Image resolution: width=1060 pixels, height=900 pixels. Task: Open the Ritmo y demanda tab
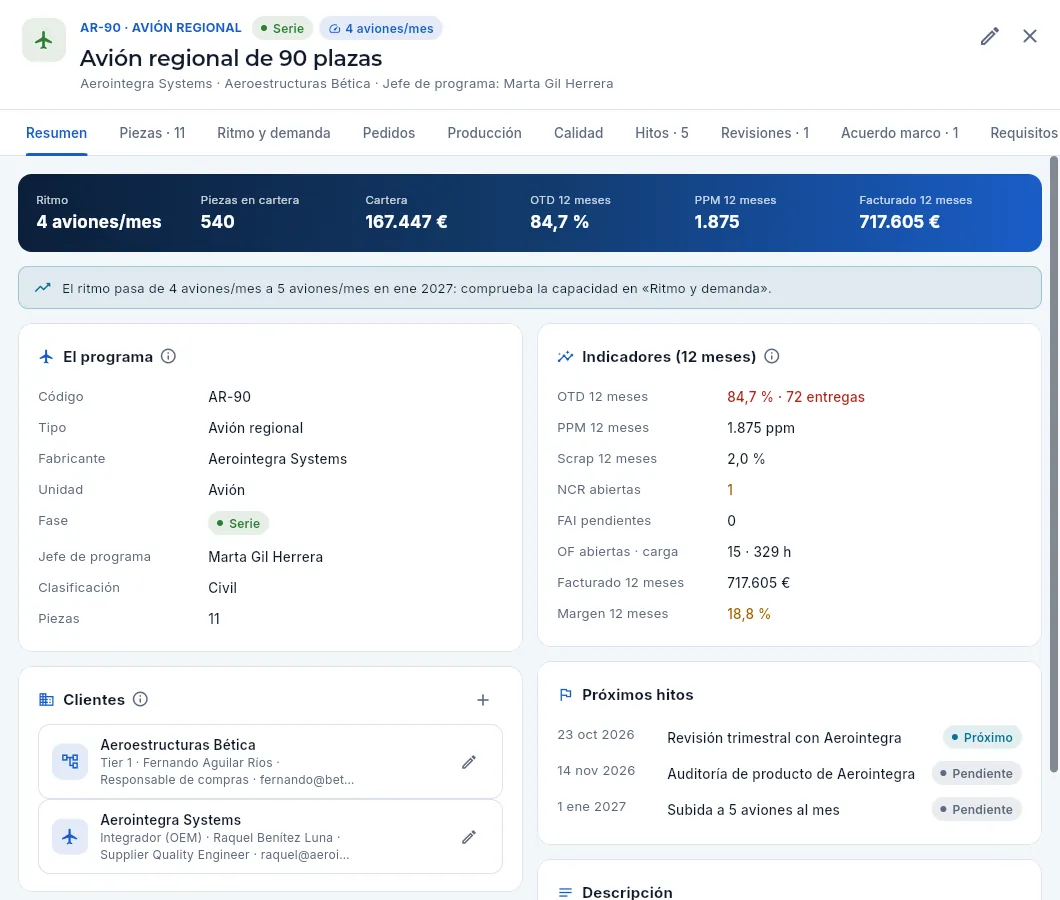(274, 133)
